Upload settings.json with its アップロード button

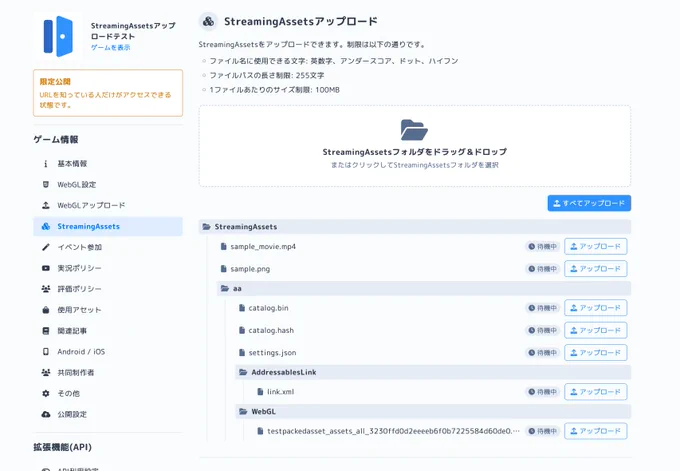point(595,353)
